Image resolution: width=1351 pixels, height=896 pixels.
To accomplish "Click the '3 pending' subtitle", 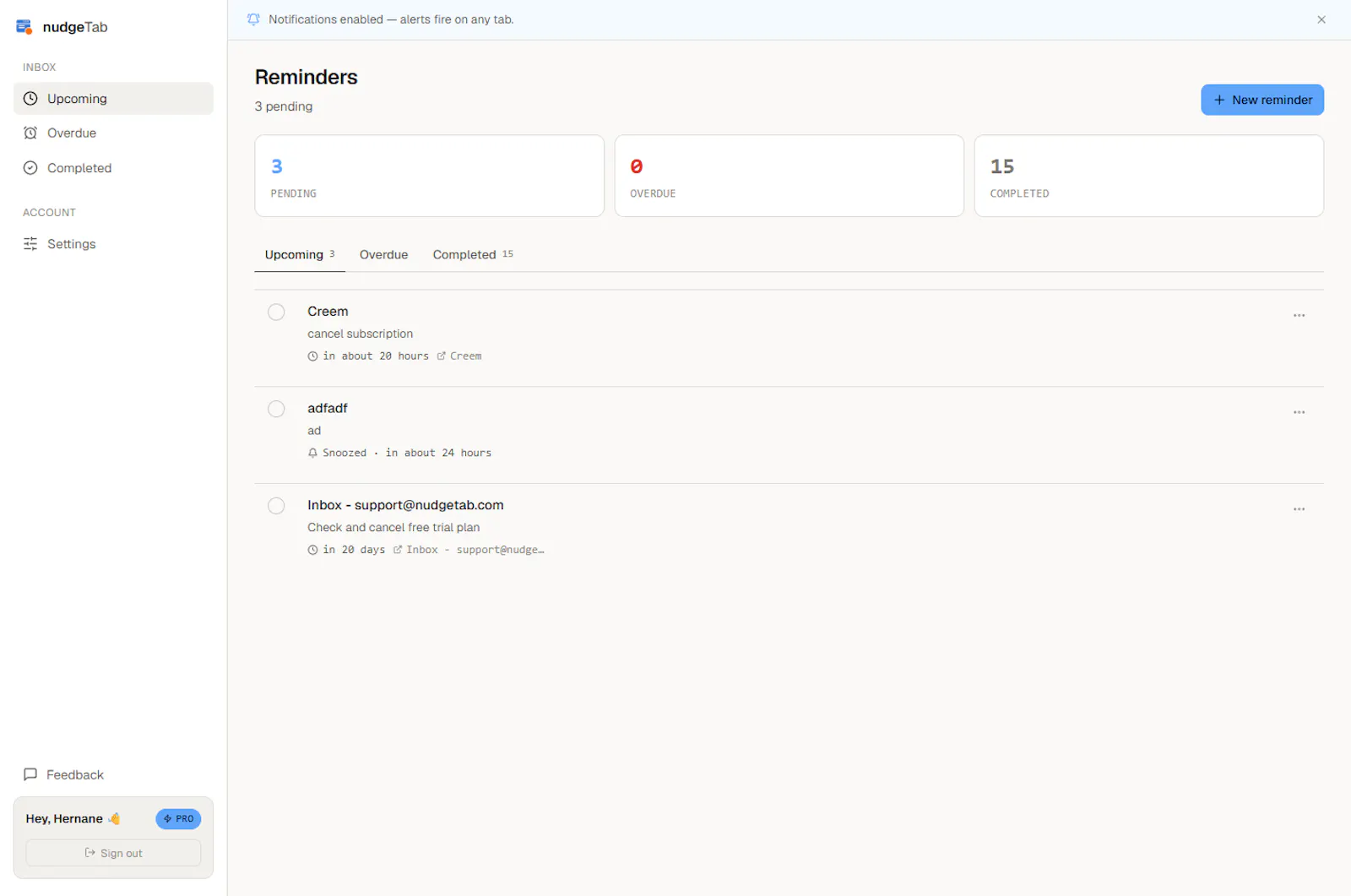I will click(x=284, y=106).
